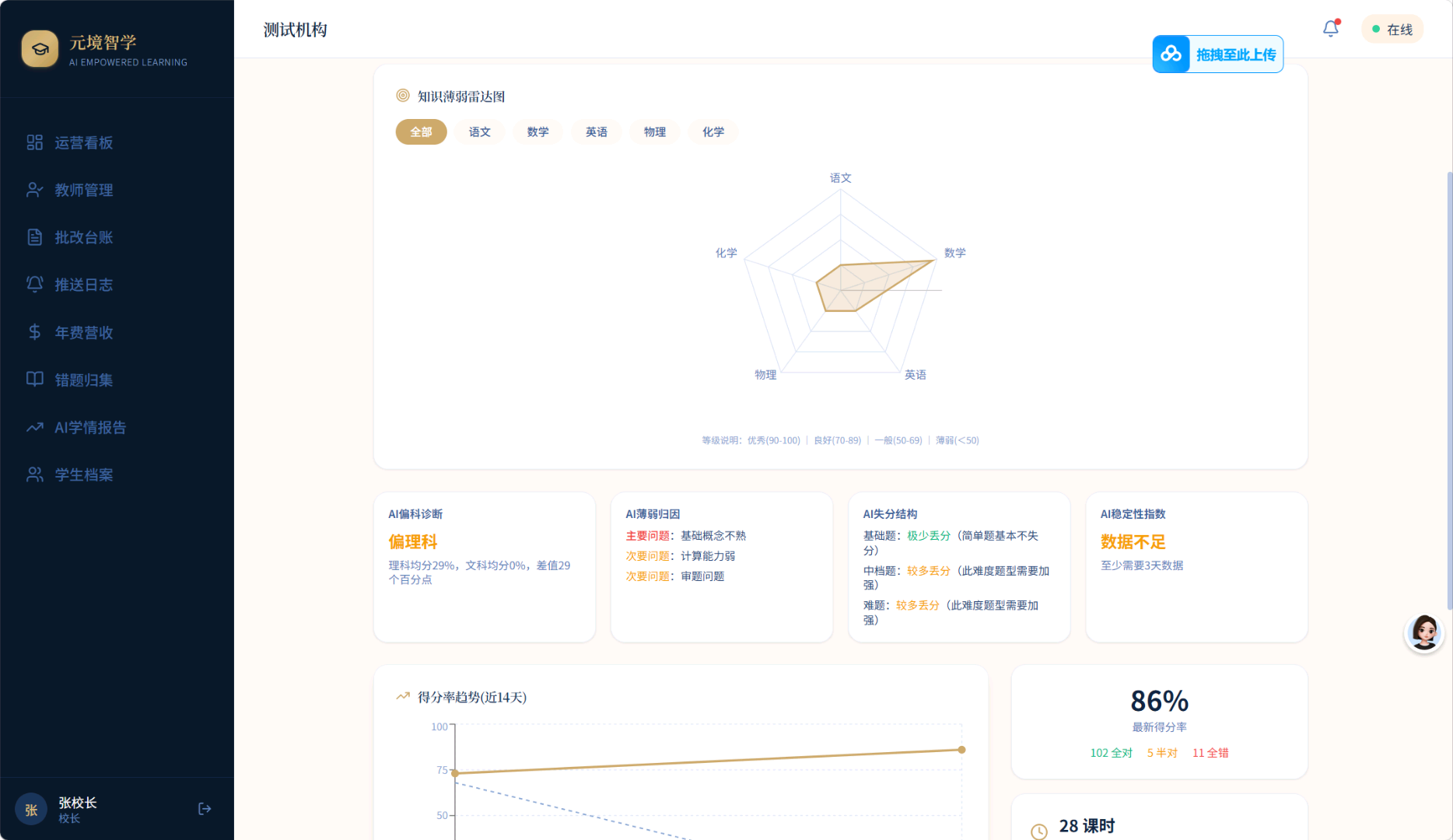Viewport: 1453px width, 840px height.
Task: Click the 学生档案 people icon
Action: coord(34,474)
